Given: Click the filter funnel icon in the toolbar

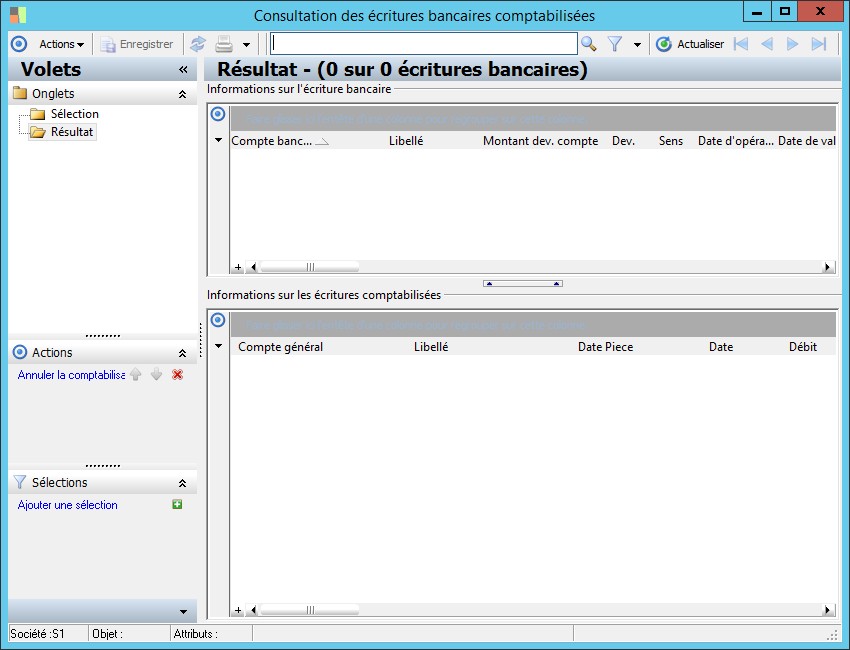Looking at the screenshot, I should point(615,44).
